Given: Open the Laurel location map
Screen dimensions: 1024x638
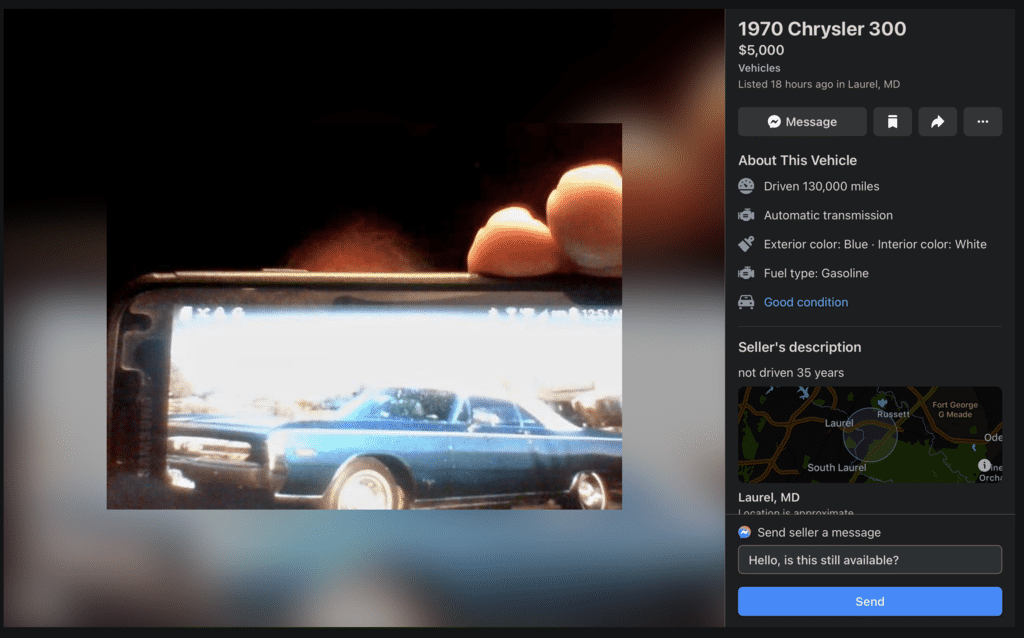Looking at the screenshot, I should coord(868,435).
